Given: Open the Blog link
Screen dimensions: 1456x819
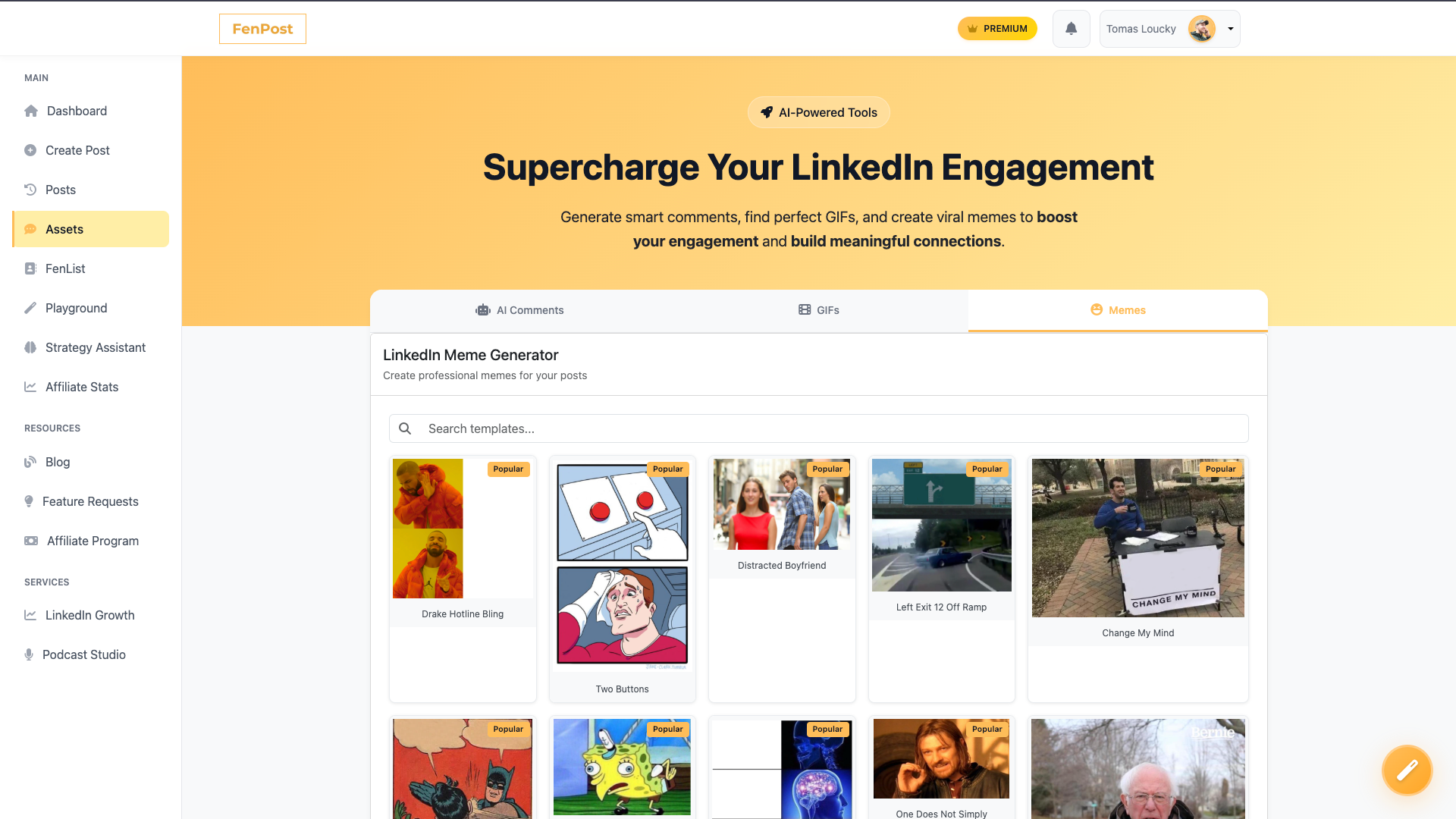Looking at the screenshot, I should (91, 462).
